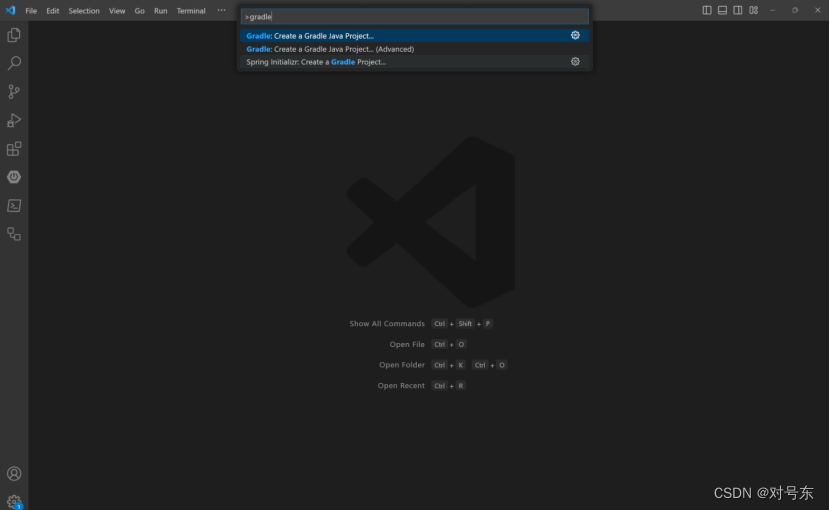Open the File menu
Viewport: 830px width, 510px height.
[x=31, y=11]
